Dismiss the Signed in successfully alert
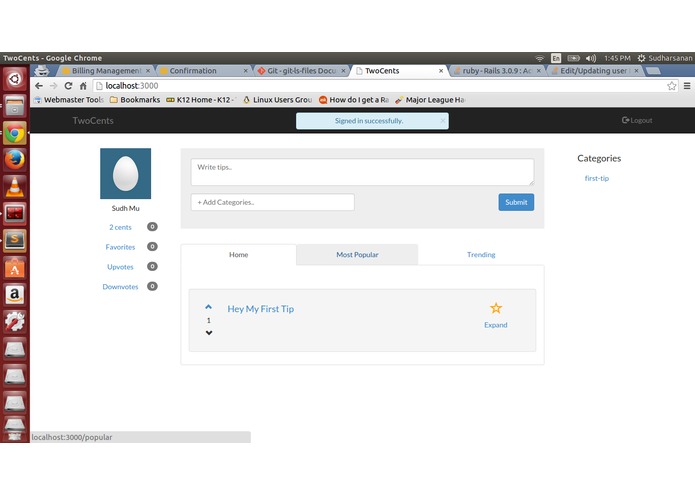Image resolution: width=695 pixels, height=494 pixels. [x=442, y=121]
